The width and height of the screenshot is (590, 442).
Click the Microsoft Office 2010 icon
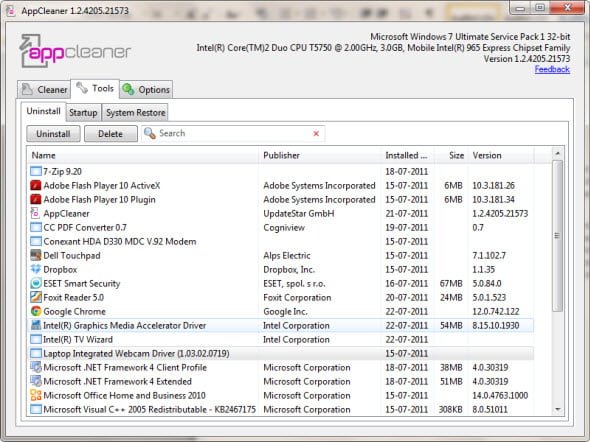(x=36, y=395)
